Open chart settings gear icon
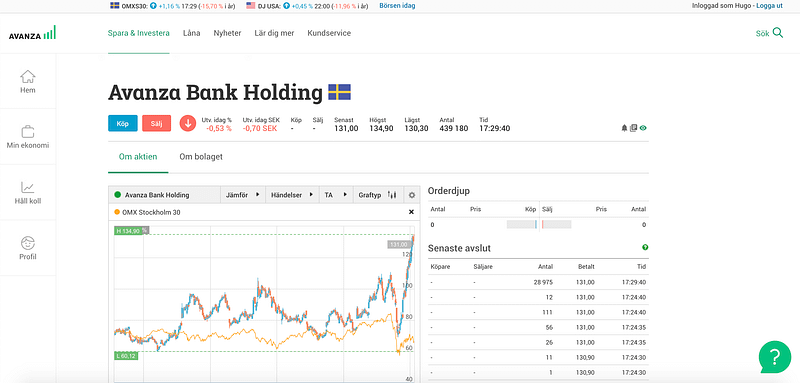Viewport: 800px width, 383px height. click(x=412, y=195)
